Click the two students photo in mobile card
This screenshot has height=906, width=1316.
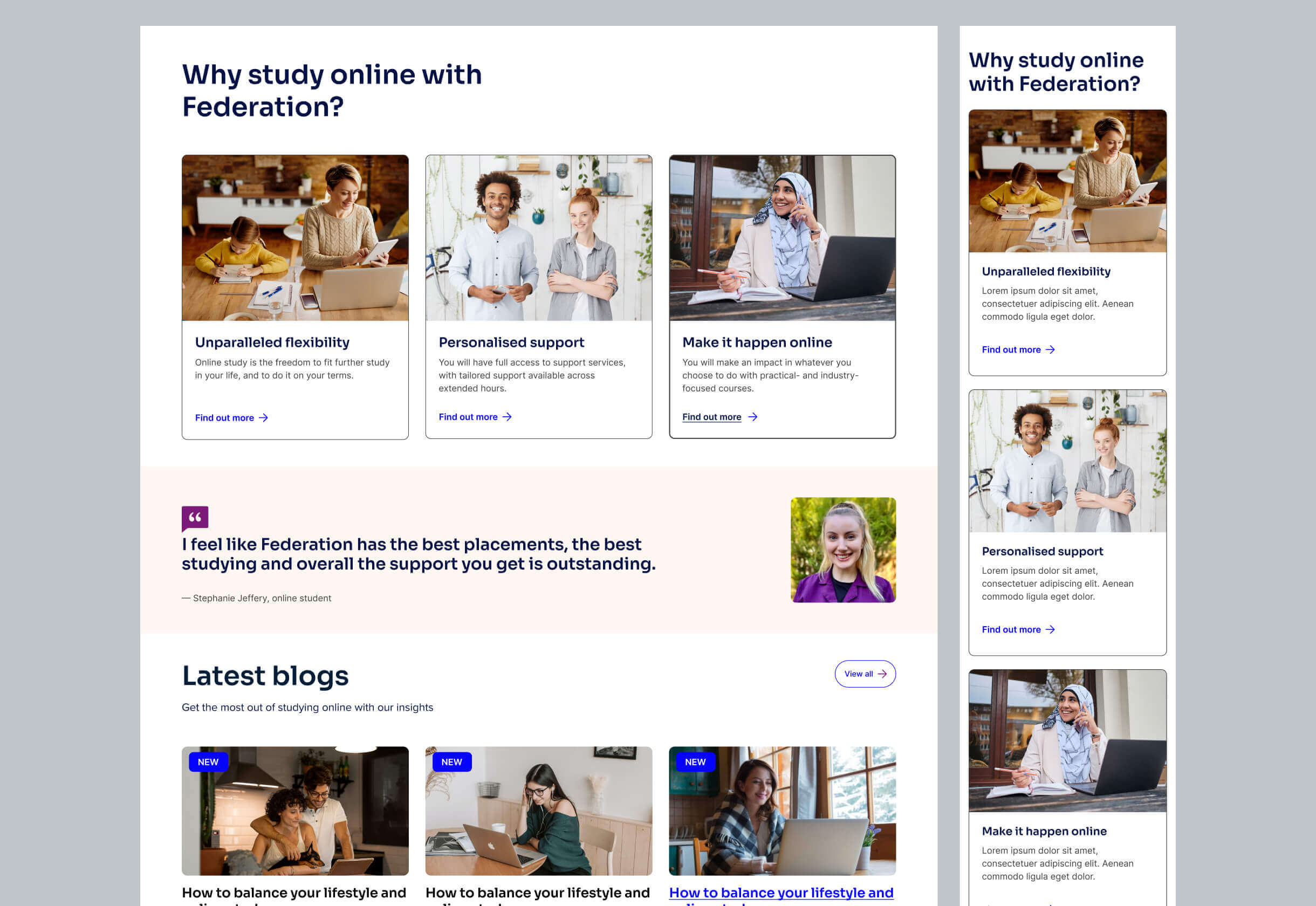(1067, 461)
